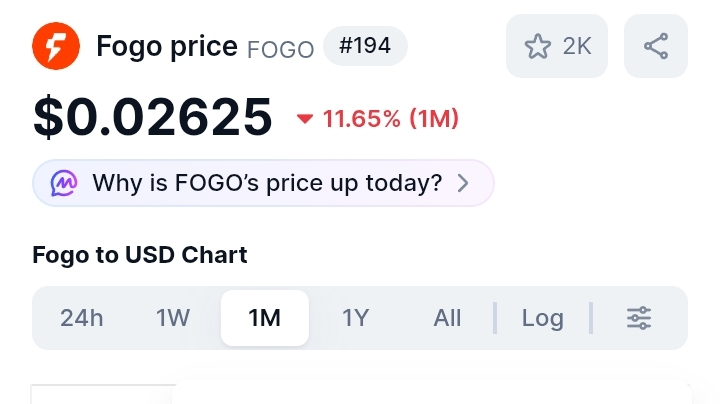Click the purple AI chat icon

[64, 183]
